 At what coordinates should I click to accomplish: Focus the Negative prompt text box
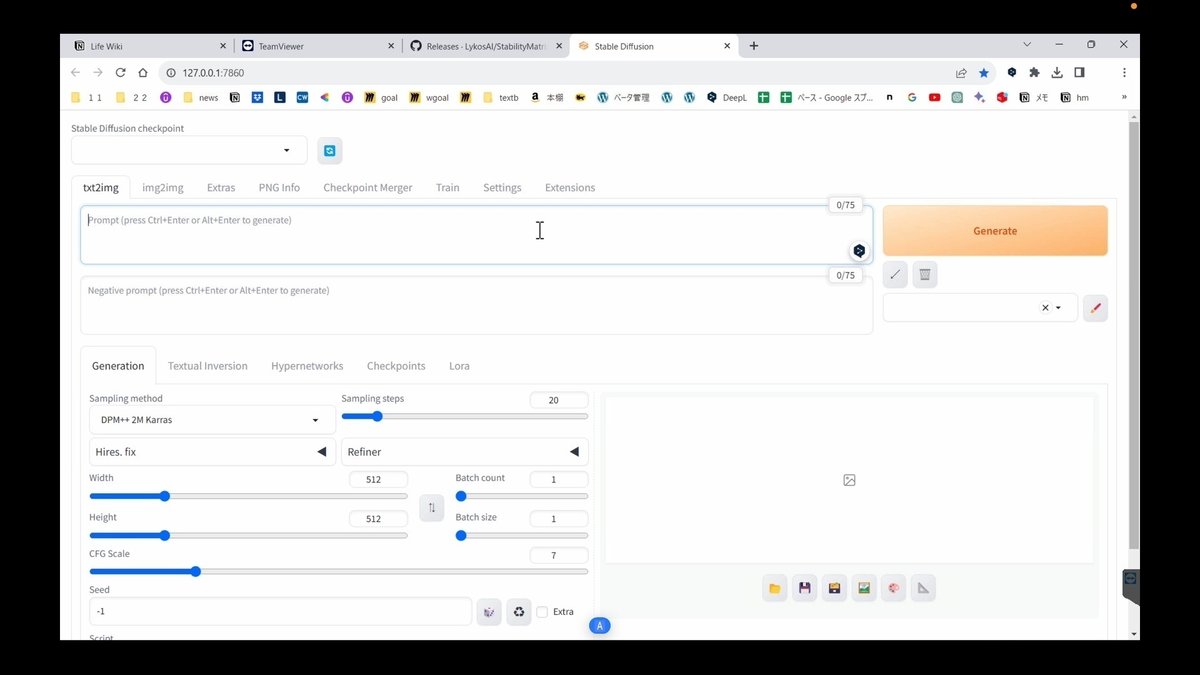coord(476,305)
